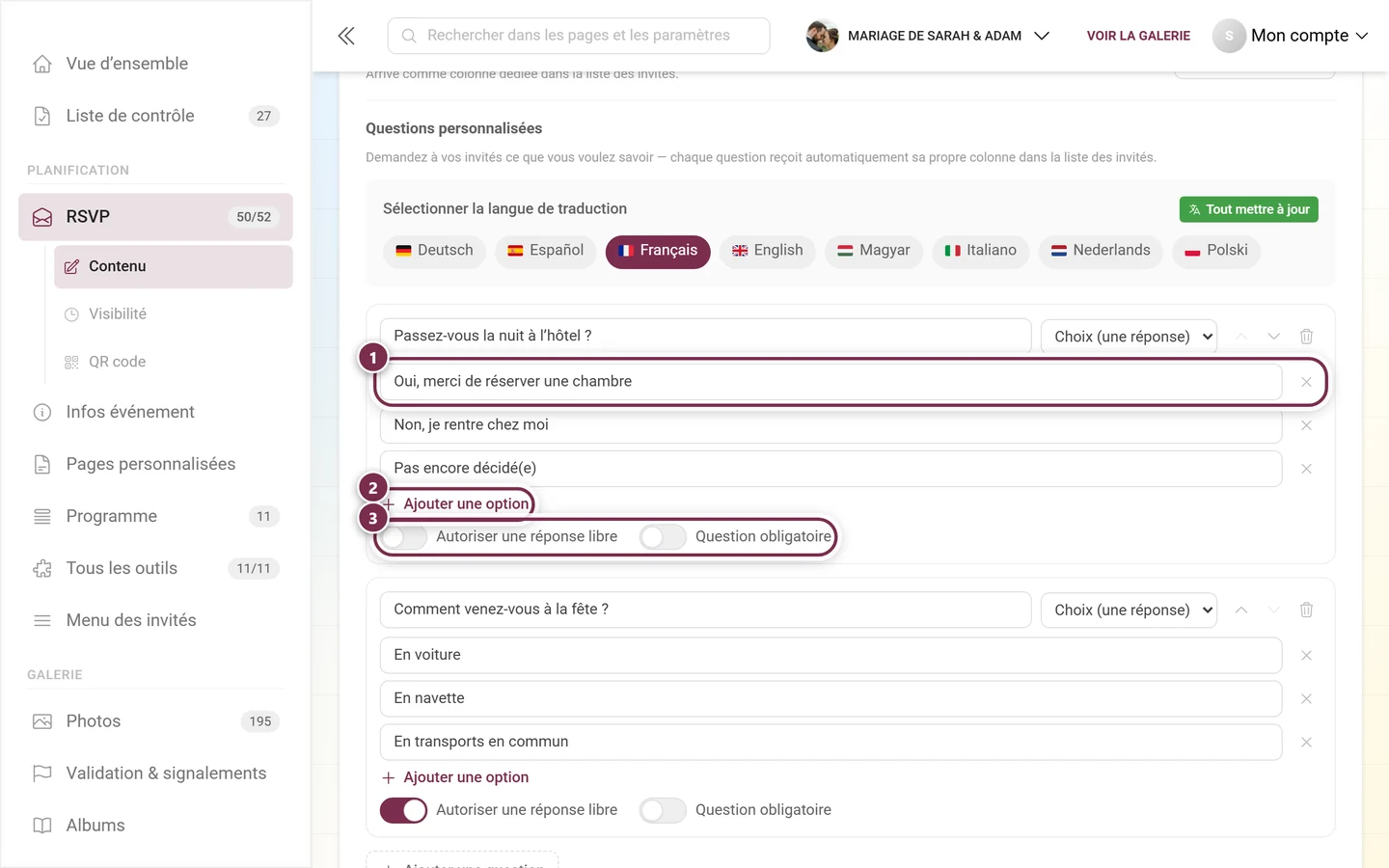Remove option 'Oui, merci de réserver une chambre'

click(1306, 382)
